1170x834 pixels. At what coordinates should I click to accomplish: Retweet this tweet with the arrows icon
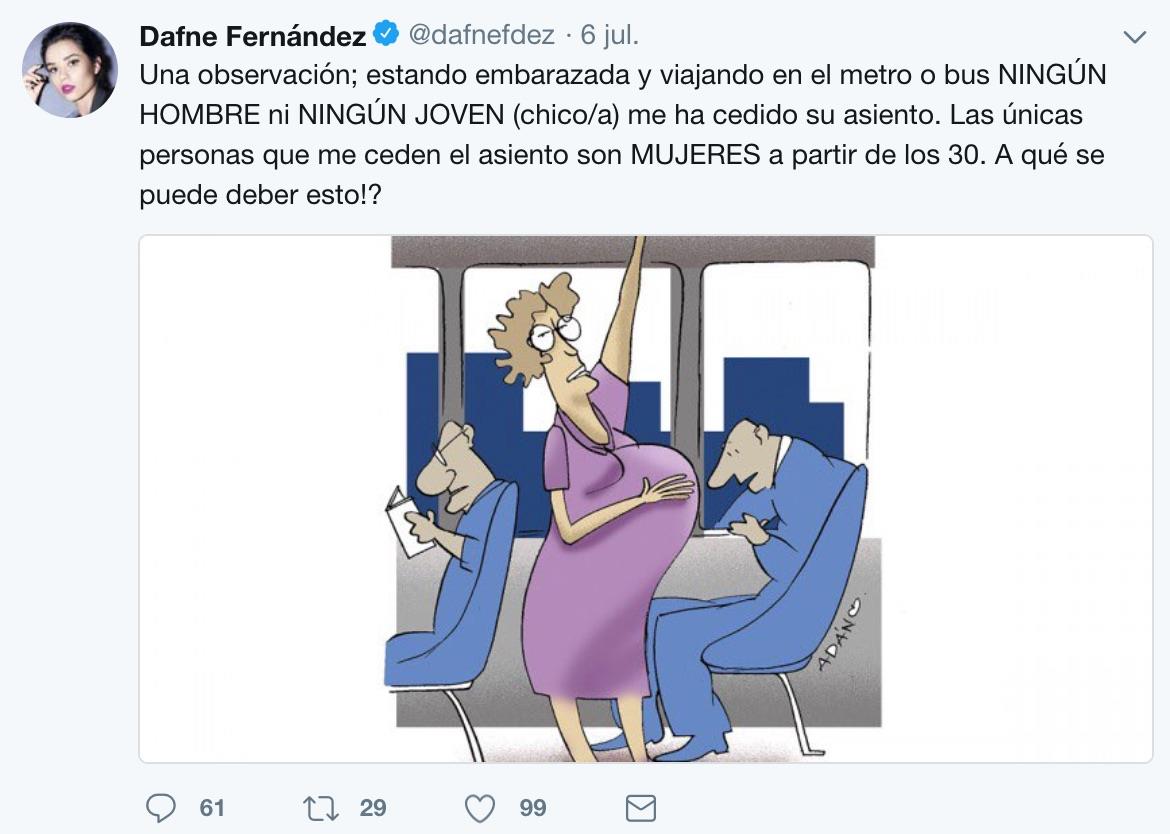(321, 807)
